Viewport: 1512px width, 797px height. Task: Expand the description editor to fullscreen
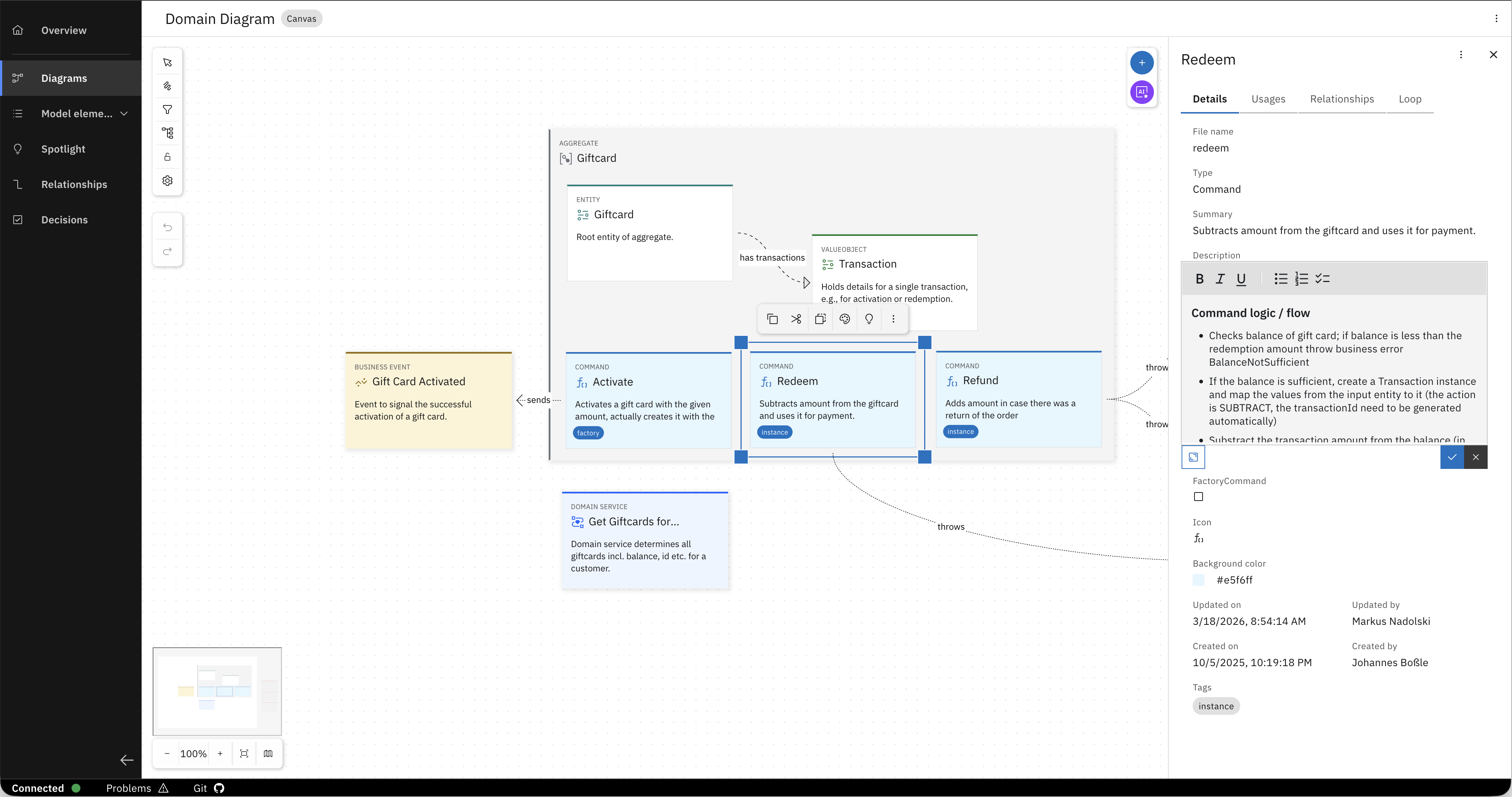(1193, 457)
